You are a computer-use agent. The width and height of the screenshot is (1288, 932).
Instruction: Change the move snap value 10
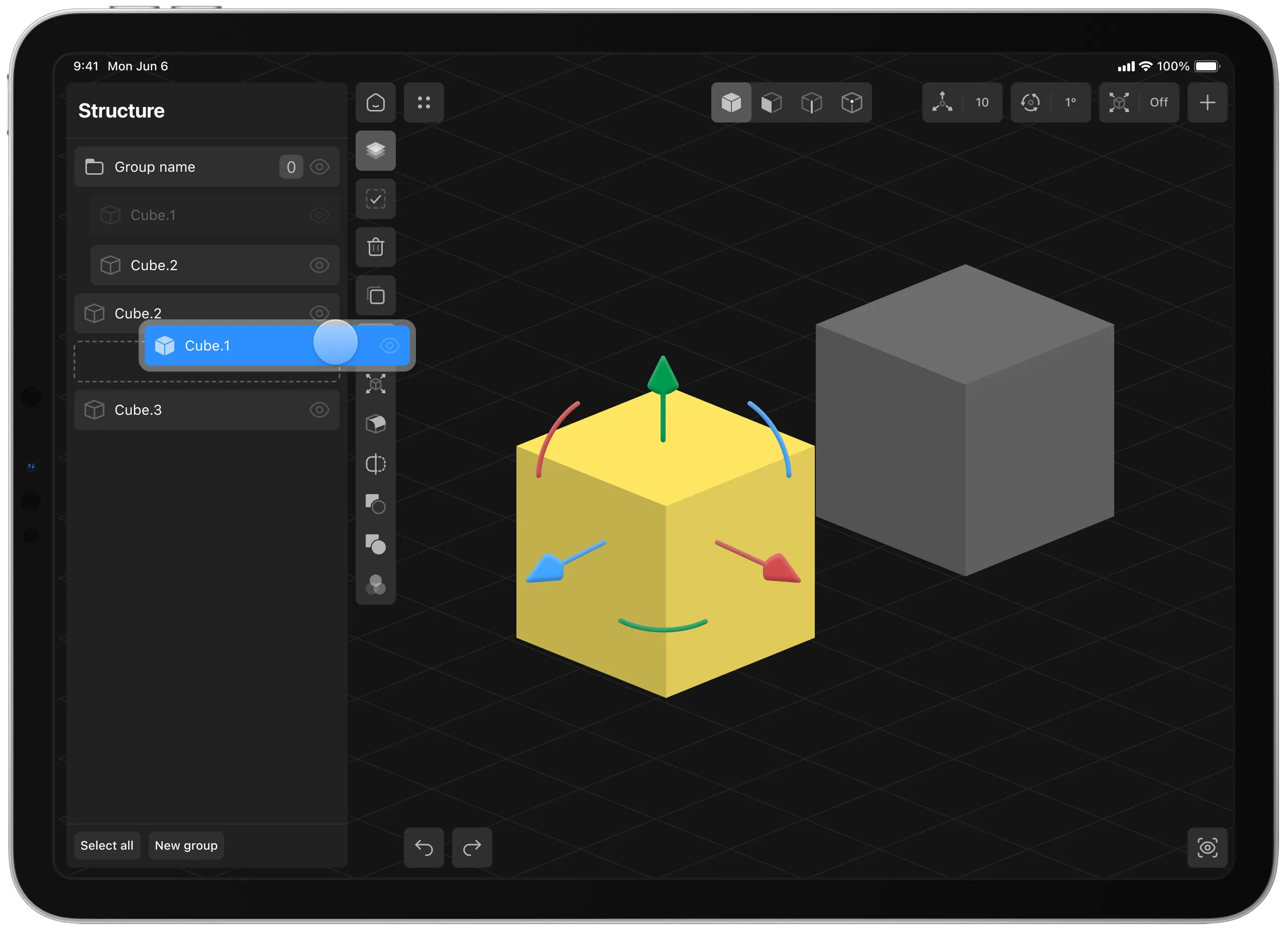coord(983,103)
